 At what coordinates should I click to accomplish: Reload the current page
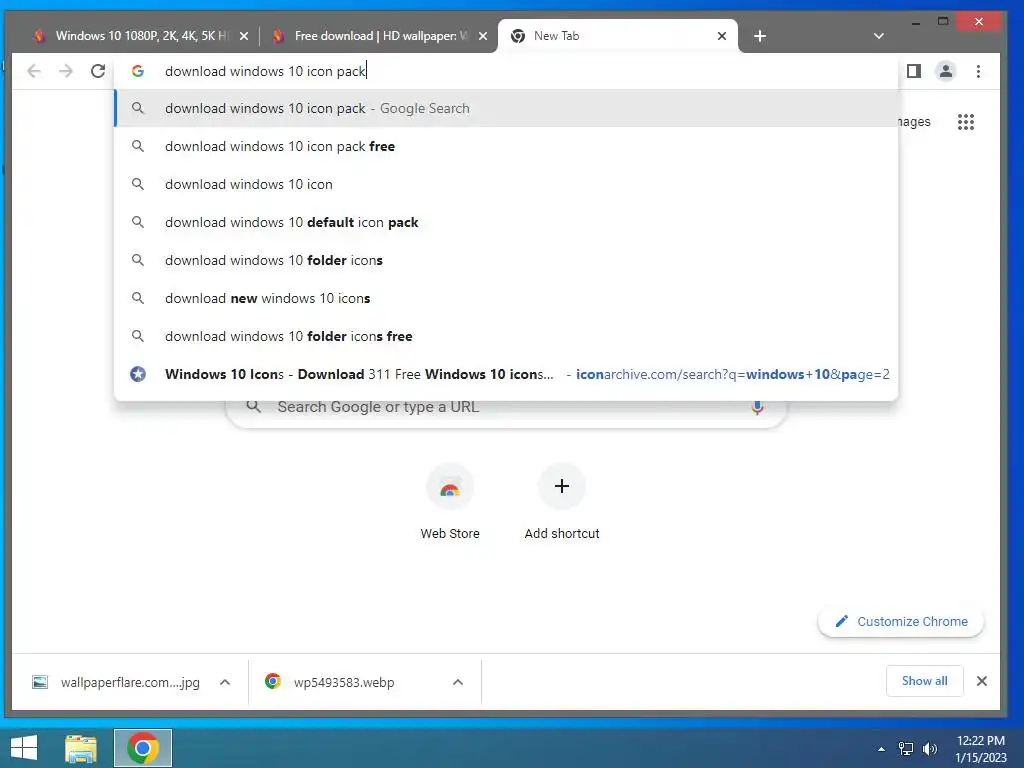pyautogui.click(x=98, y=71)
